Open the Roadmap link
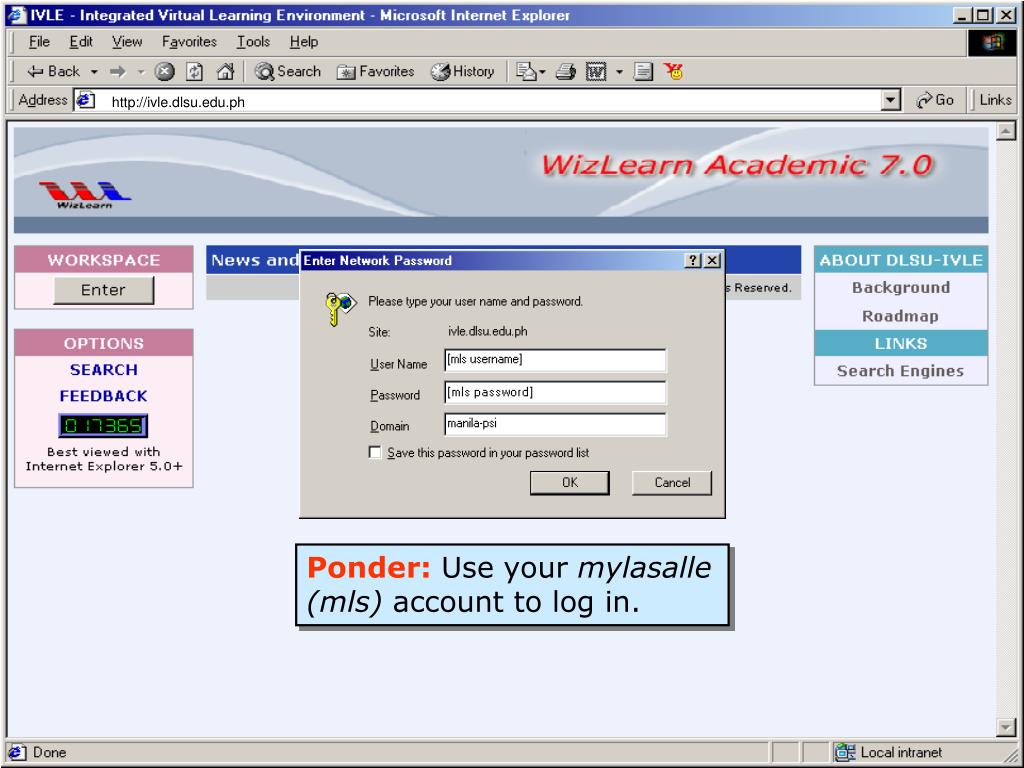The width and height of the screenshot is (1024, 768). (901, 316)
